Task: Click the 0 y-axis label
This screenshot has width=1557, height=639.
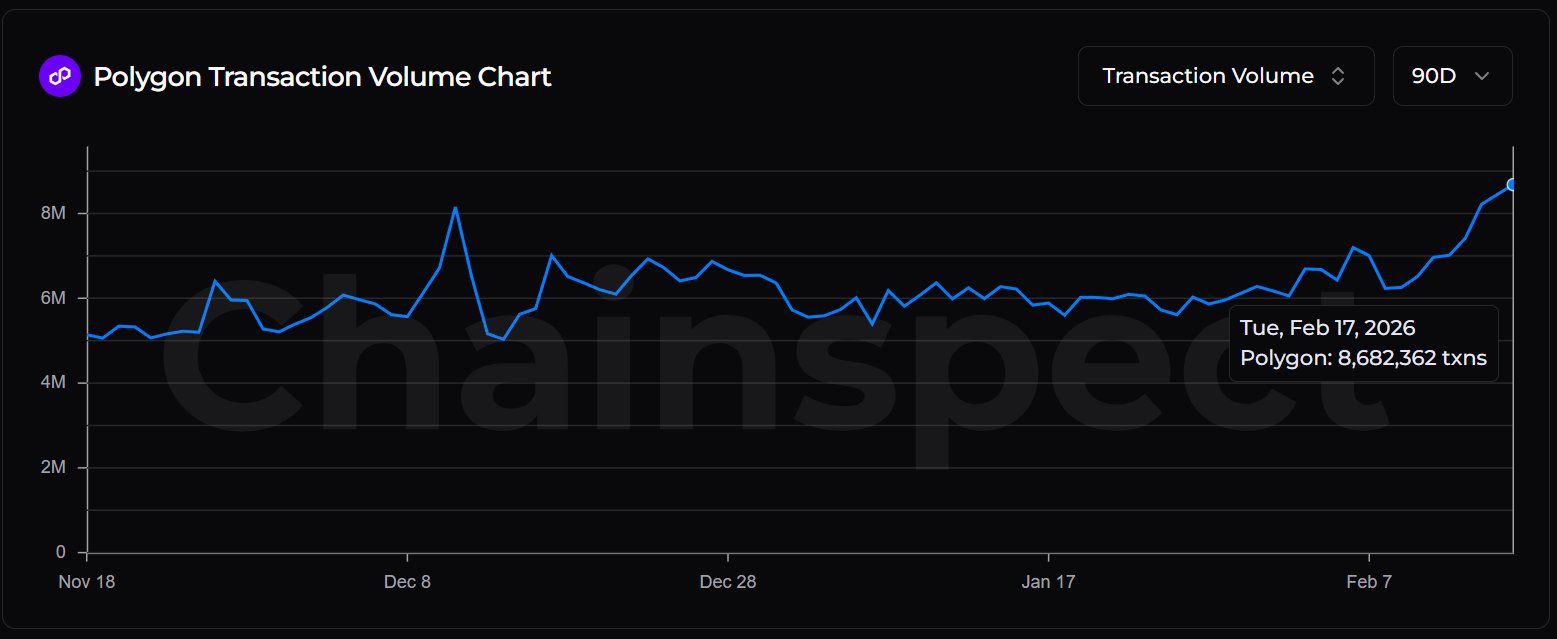Action: pos(61,553)
